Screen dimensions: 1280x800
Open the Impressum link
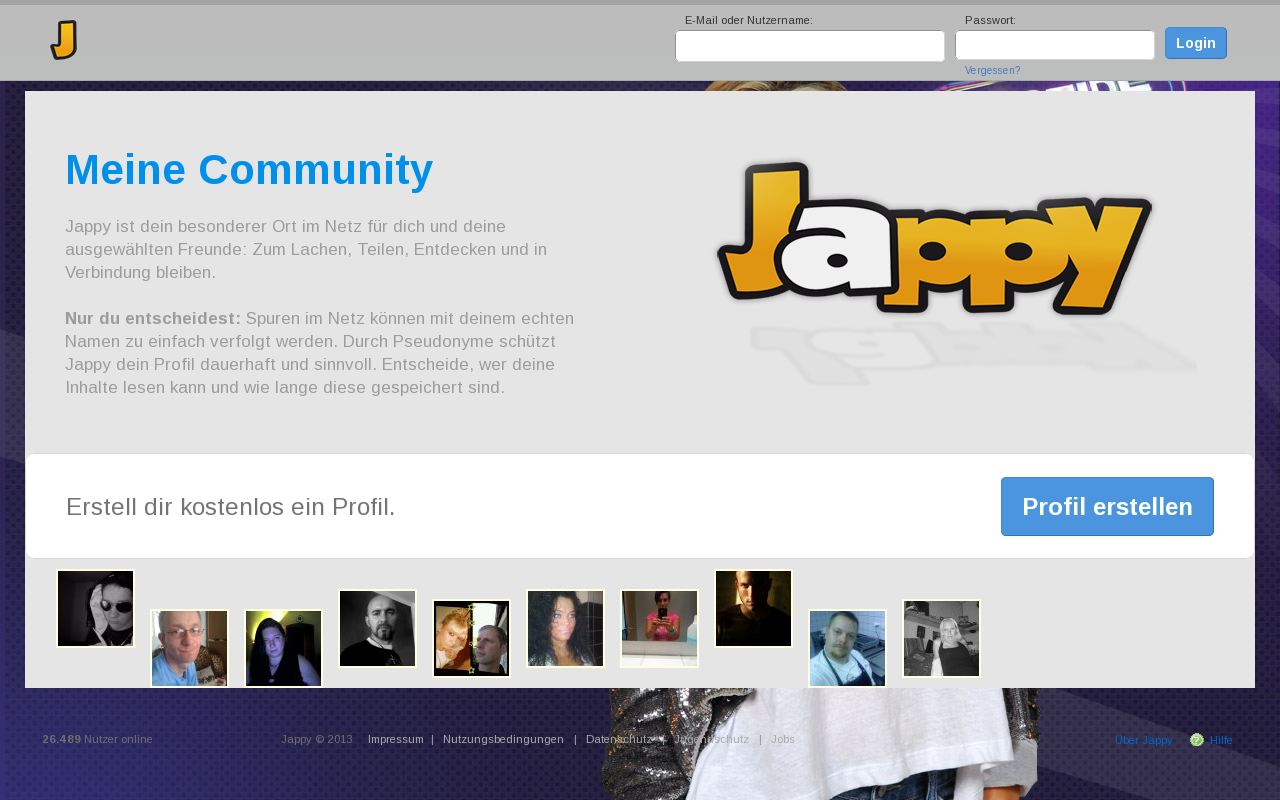pos(396,739)
